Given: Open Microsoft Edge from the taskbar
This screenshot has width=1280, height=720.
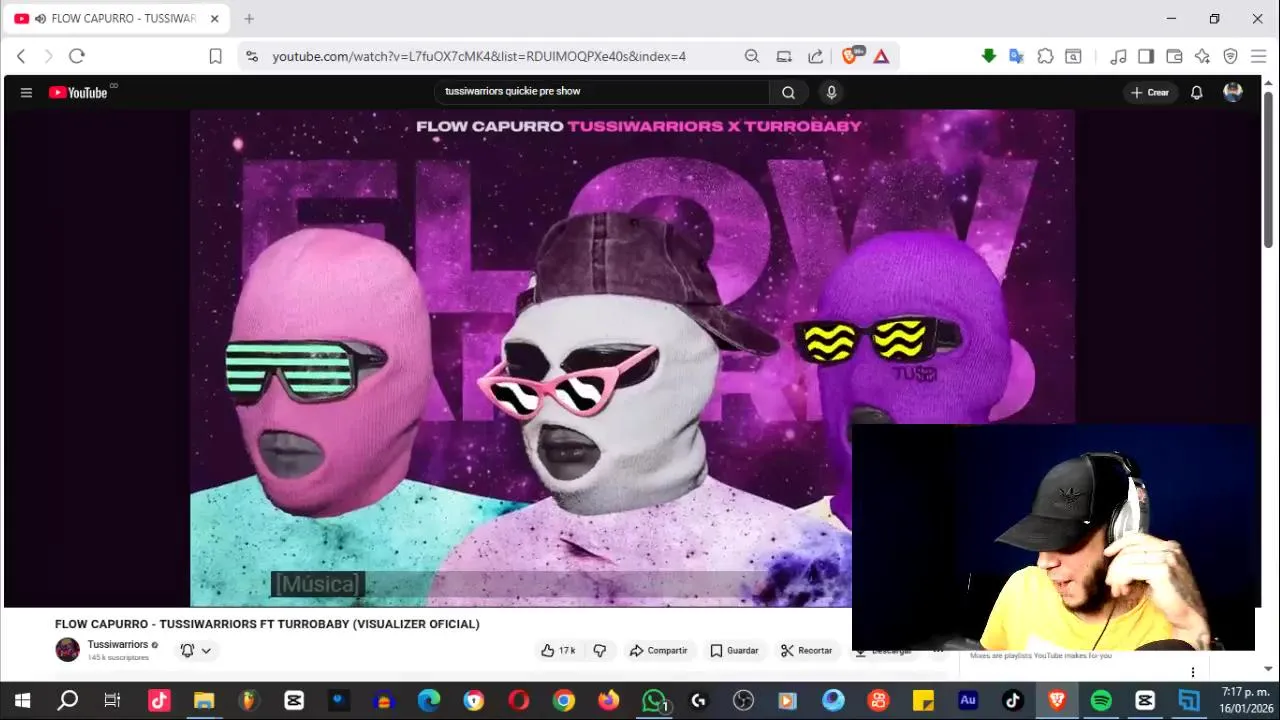Looking at the screenshot, I should pyautogui.click(x=428, y=700).
